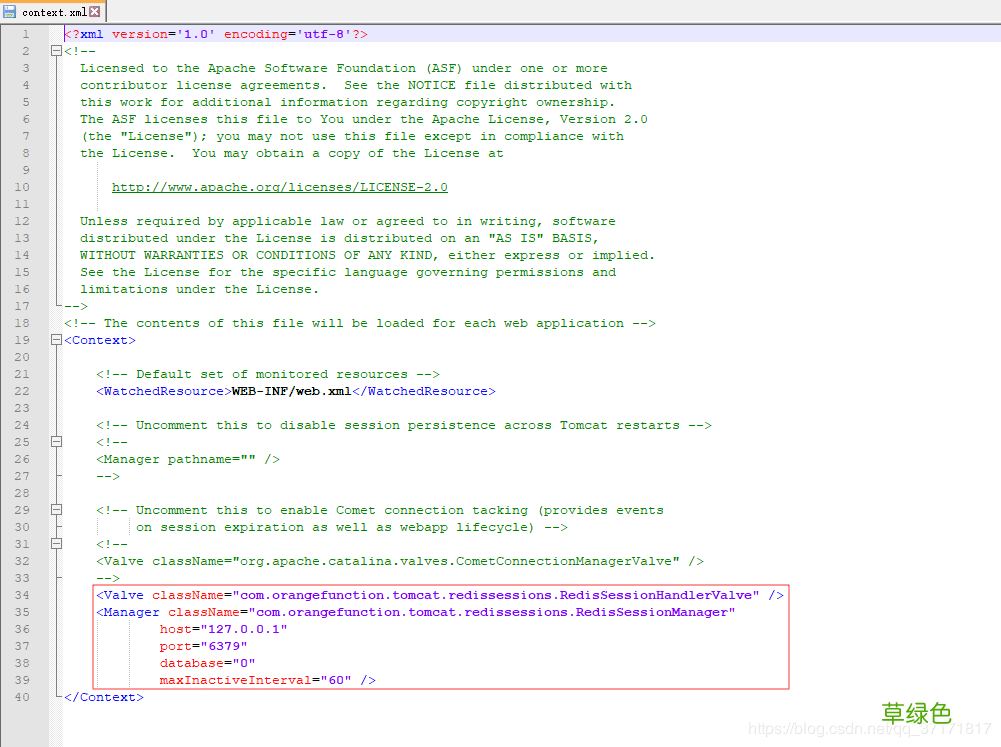Click the port="6379" attribute

pyautogui.click(x=204, y=646)
